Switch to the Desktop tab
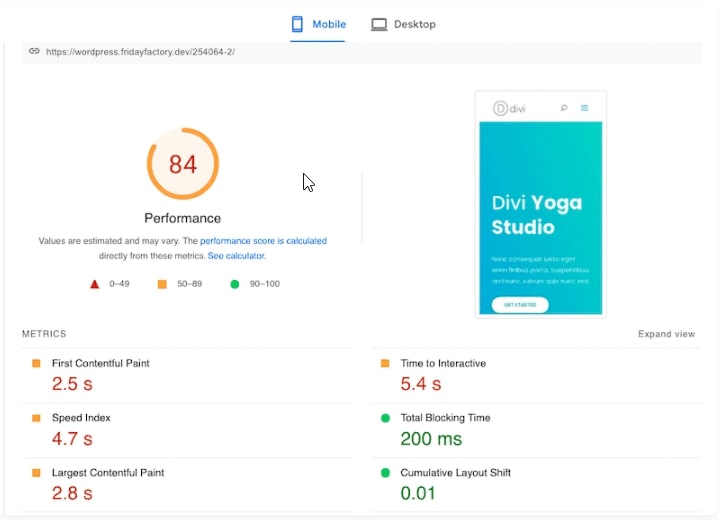 point(403,24)
